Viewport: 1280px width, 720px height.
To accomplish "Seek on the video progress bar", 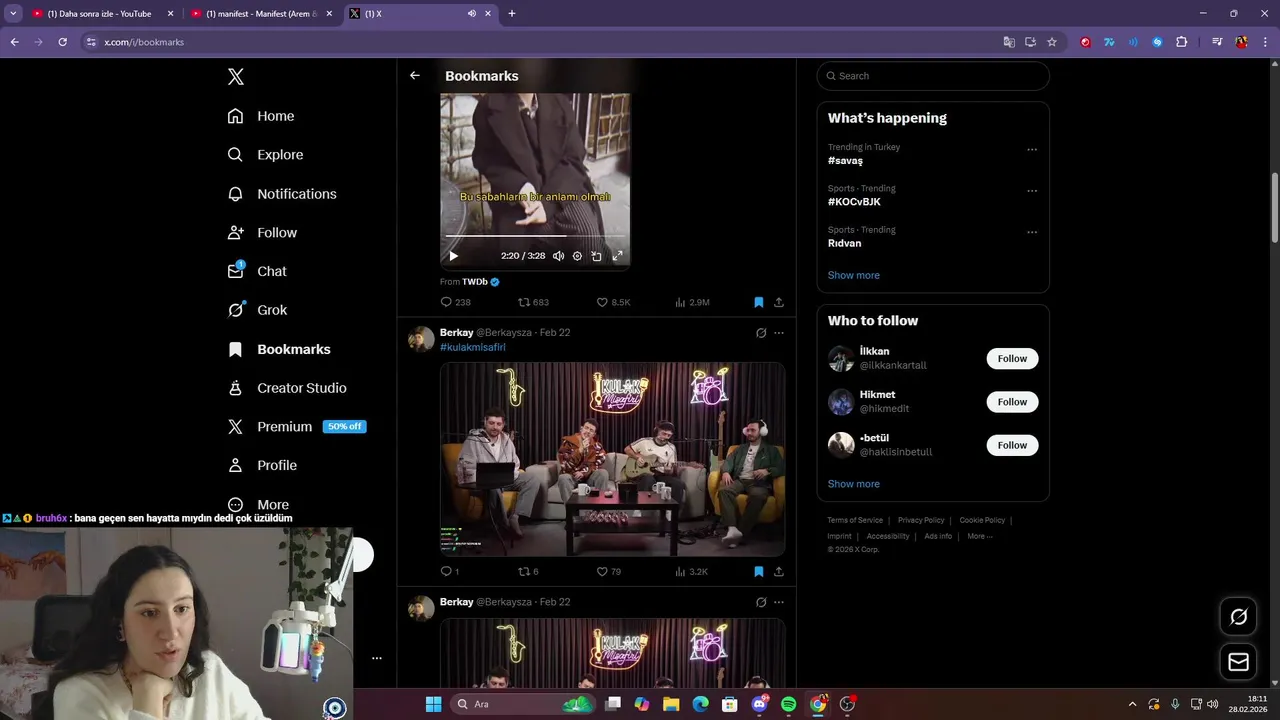I will click(x=535, y=237).
